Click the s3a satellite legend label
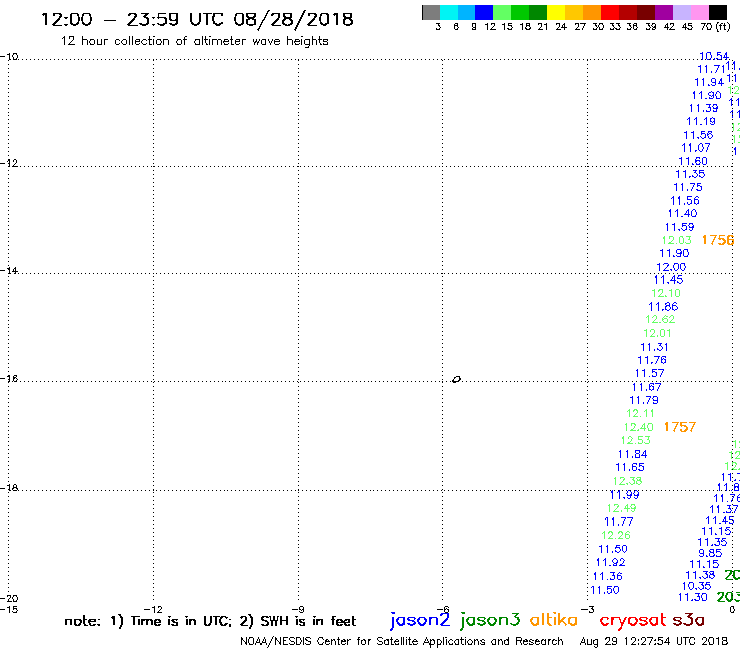This screenshot has width=740, height=650. 689,620
